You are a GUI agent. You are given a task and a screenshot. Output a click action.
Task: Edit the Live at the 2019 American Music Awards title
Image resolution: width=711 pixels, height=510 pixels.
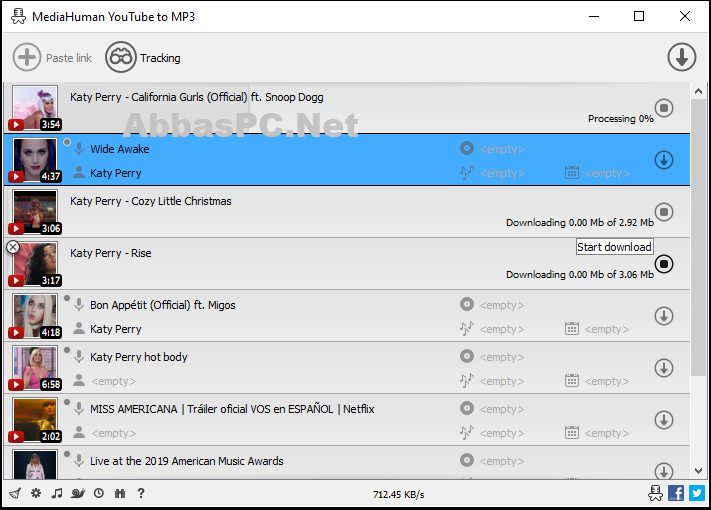(187, 461)
